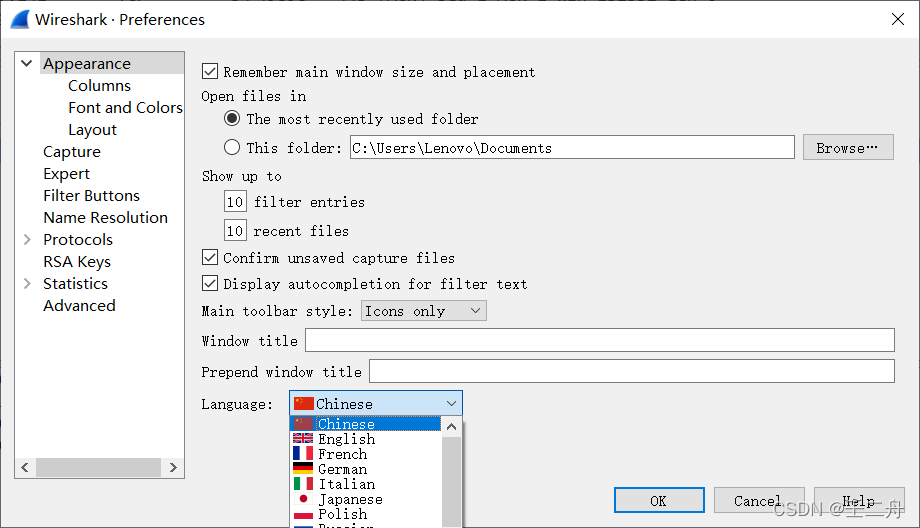Click the Help button
Screen dimensions: 920x528
[858, 500]
